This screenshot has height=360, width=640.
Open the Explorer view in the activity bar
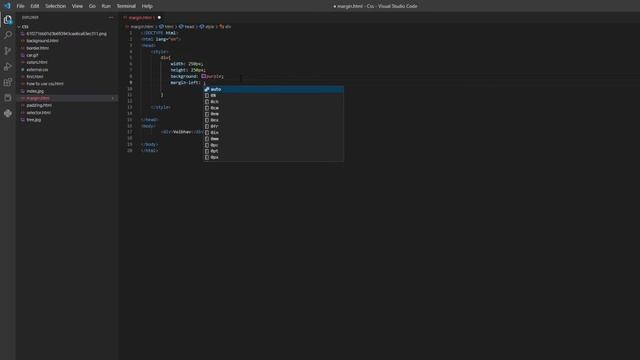coord(8,20)
